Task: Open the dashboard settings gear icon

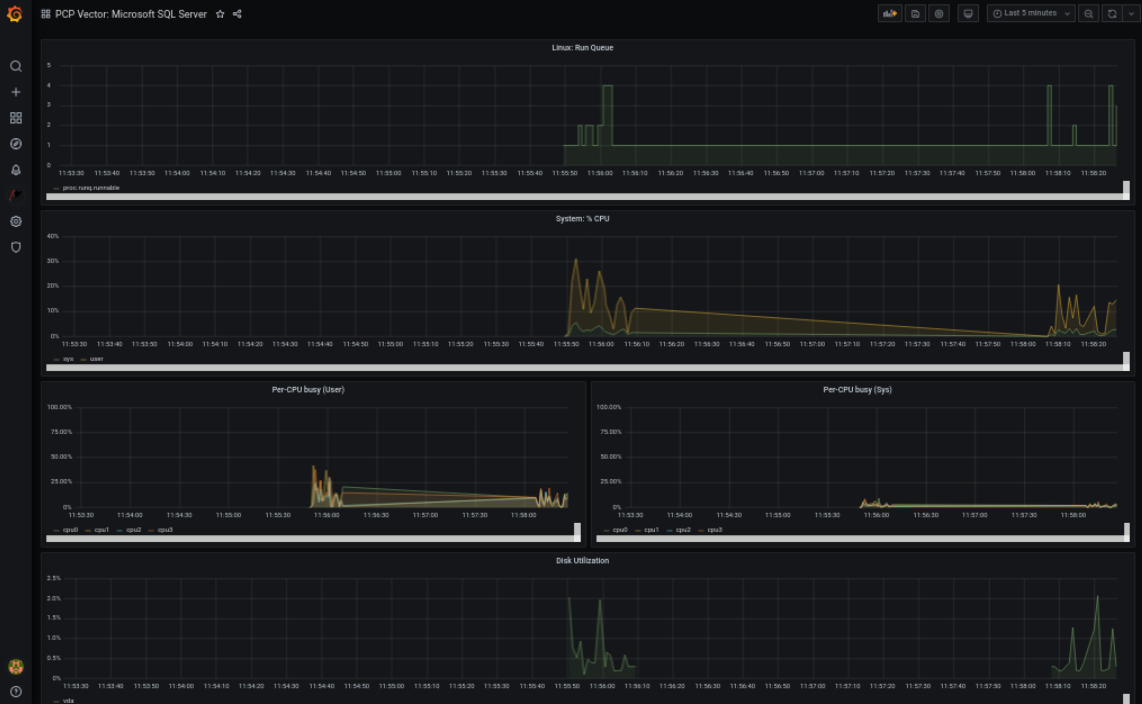Action: (x=938, y=13)
